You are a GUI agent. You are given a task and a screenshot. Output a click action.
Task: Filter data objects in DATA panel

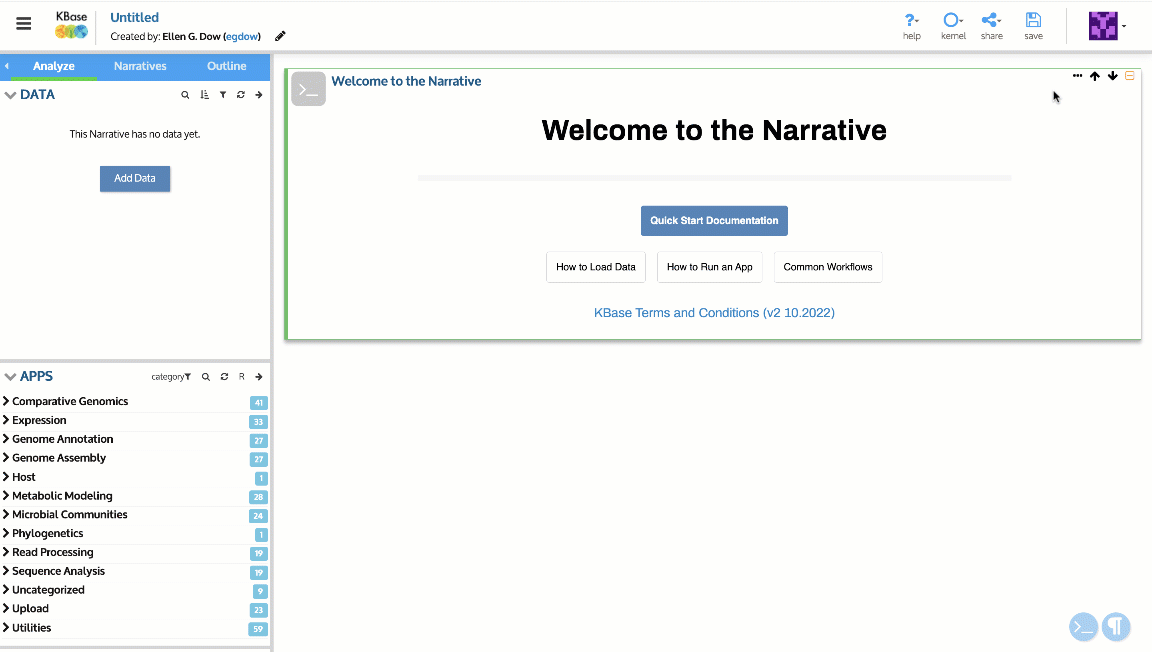(x=223, y=95)
